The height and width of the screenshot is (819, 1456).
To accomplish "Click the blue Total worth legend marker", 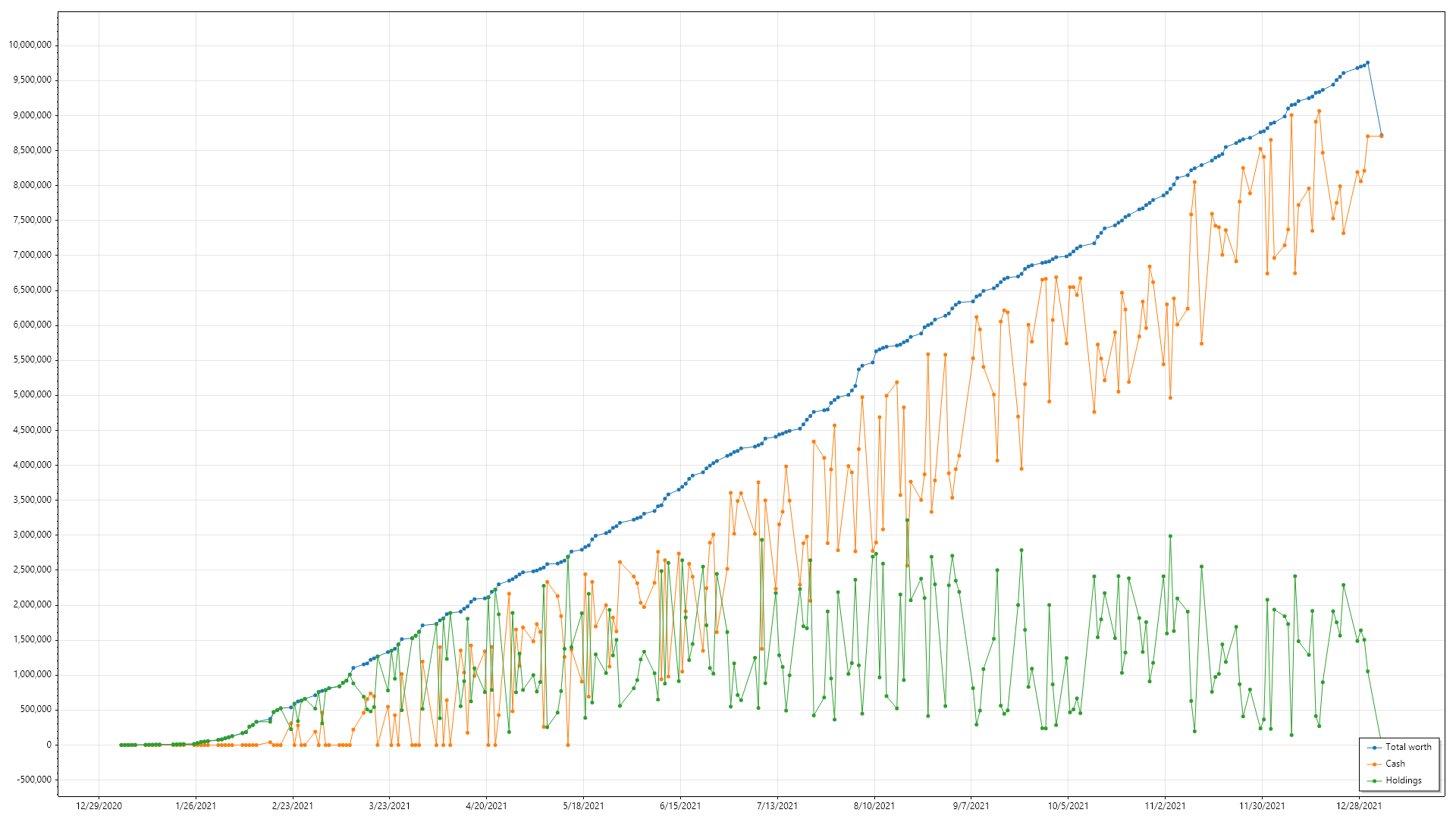I will [x=1375, y=748].
